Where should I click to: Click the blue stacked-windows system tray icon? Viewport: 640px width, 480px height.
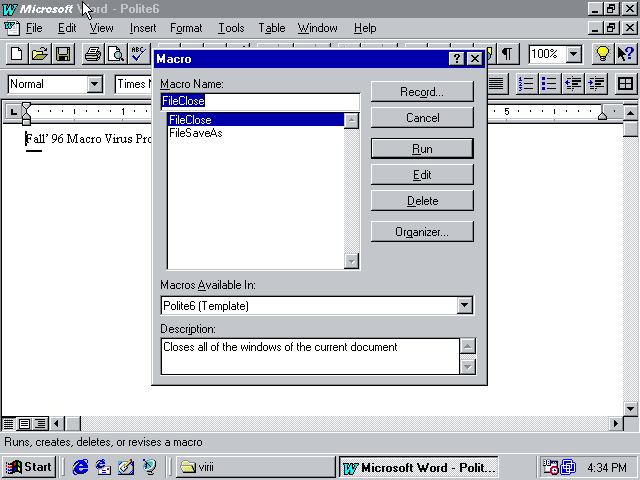568,467
